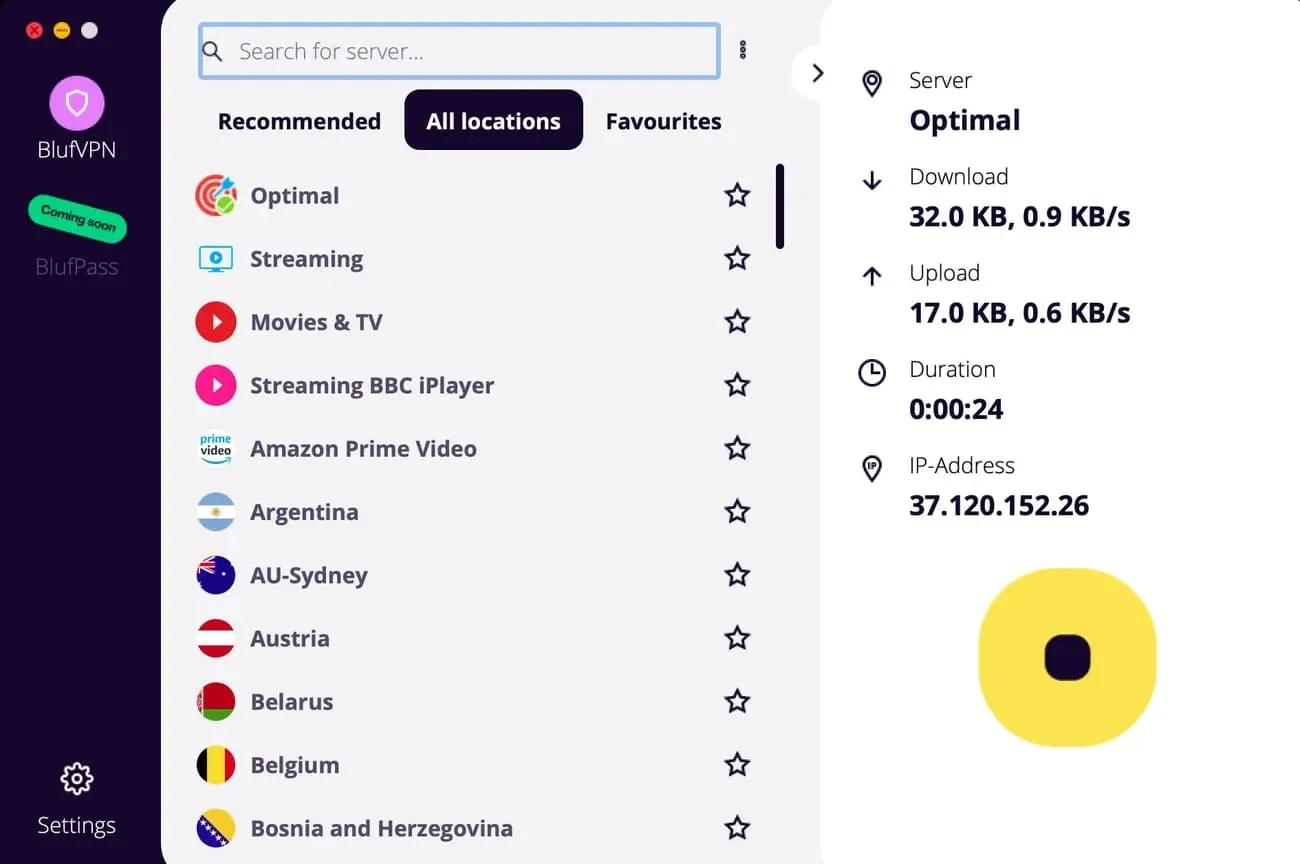The image size is (1300, 864).
Task: Click the three-dot options menu icon
Action: coord(743,50)
